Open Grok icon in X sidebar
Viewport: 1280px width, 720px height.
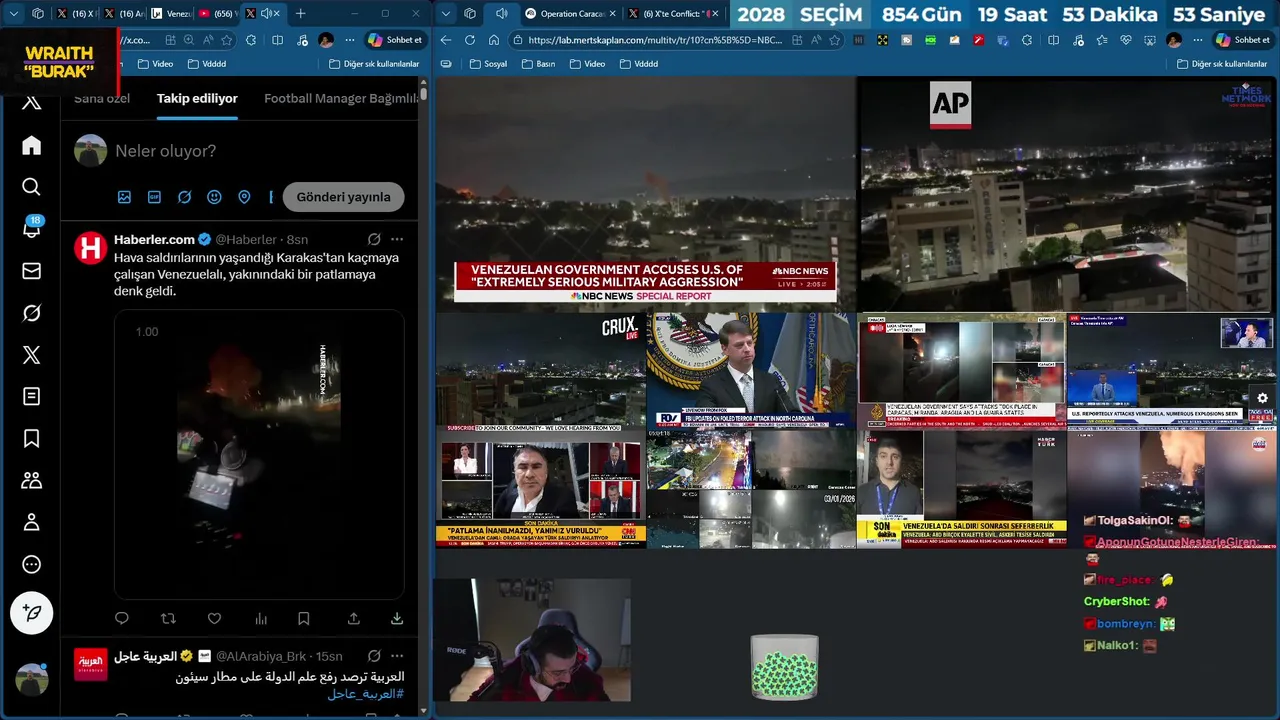(x=31, y=313)
